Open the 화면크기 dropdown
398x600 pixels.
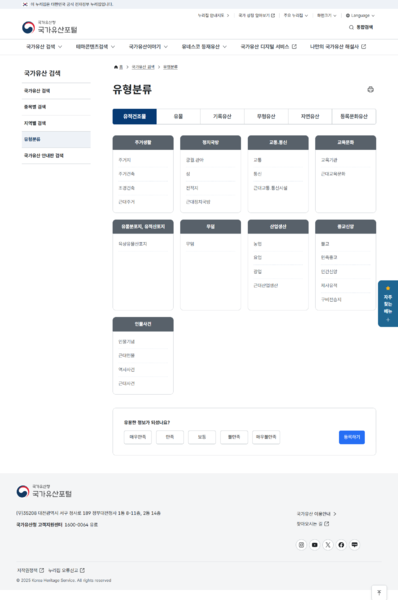click(326, 16)
